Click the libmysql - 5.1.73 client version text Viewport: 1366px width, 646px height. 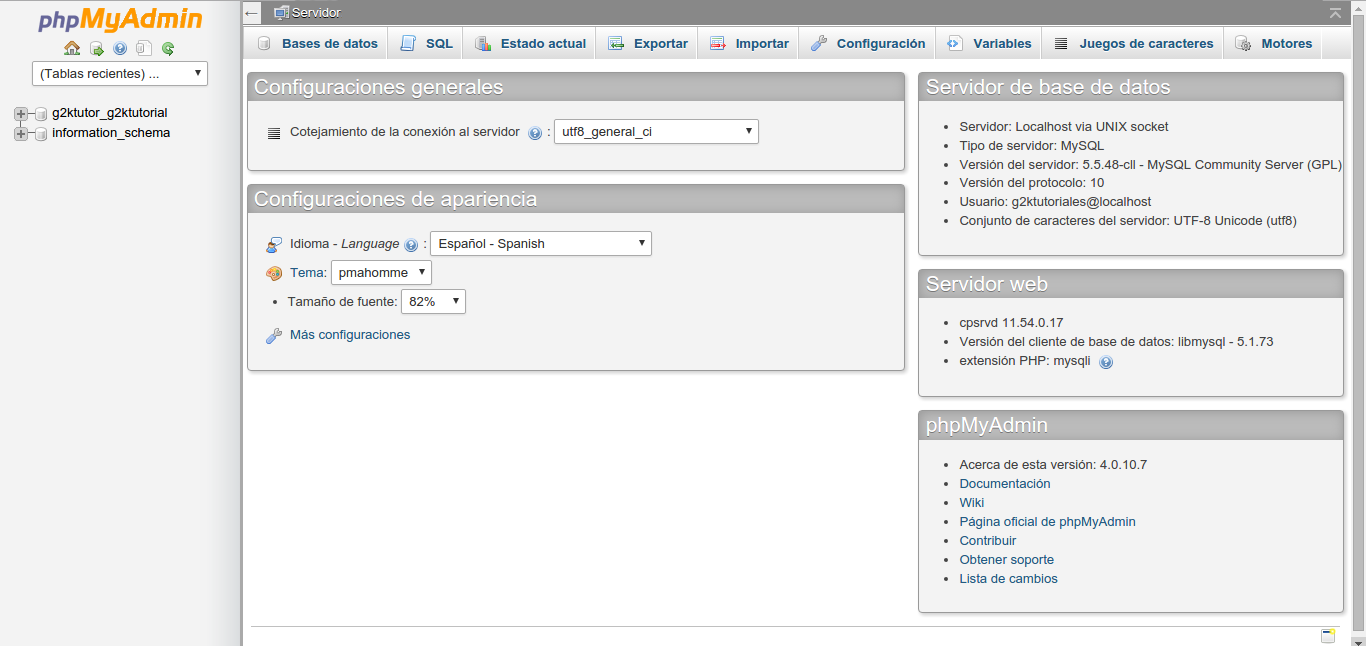click(x=1116, y=342)
